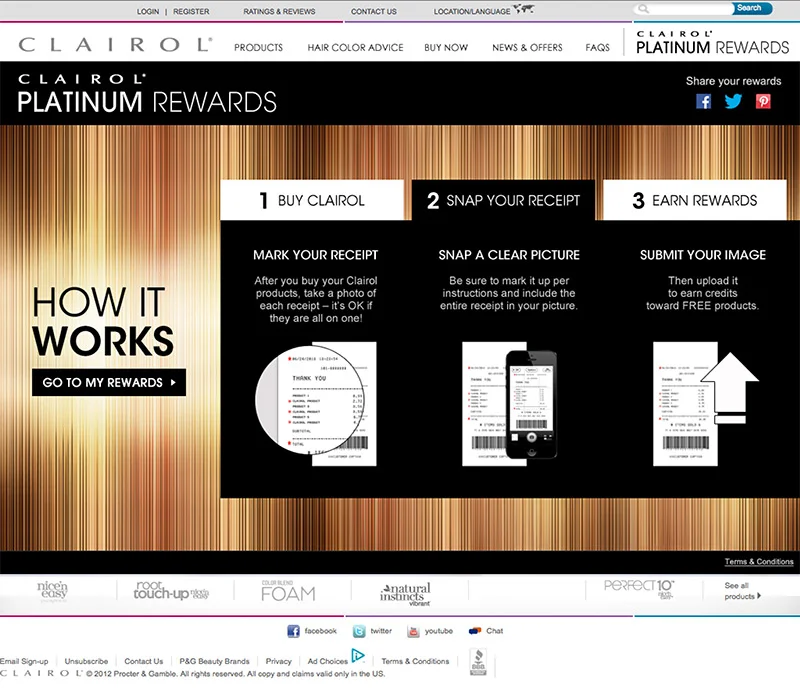The height and width of the screenshot is (688, 800).
Task: Click the Snap A Clear Picture heading
Action: tap(509, 255)
